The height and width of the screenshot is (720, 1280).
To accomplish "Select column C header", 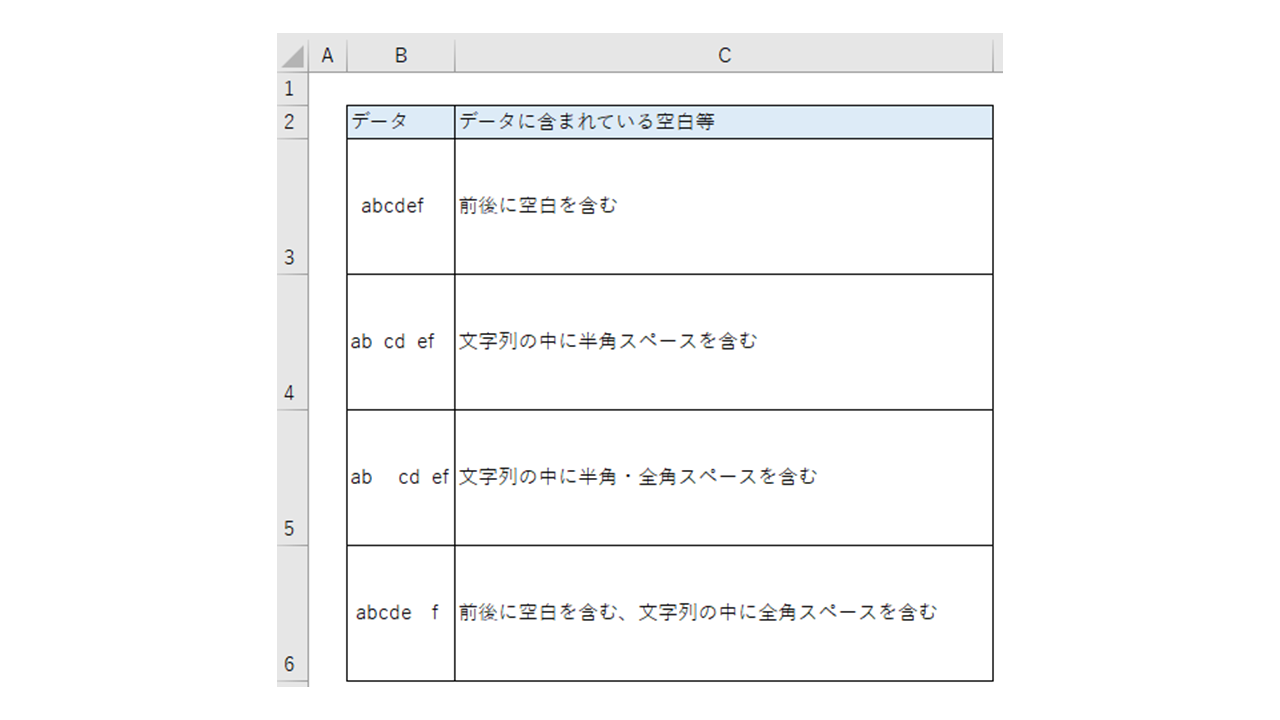I will 725,56.
